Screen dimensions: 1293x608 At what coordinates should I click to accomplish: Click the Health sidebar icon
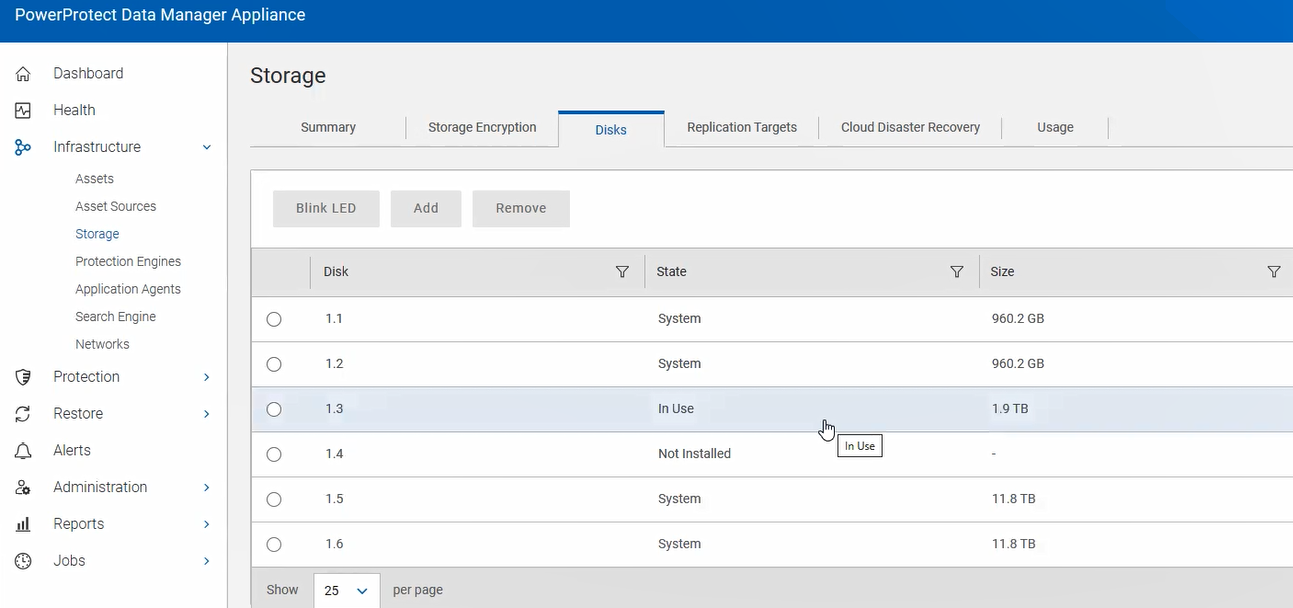tap(22, 110)
